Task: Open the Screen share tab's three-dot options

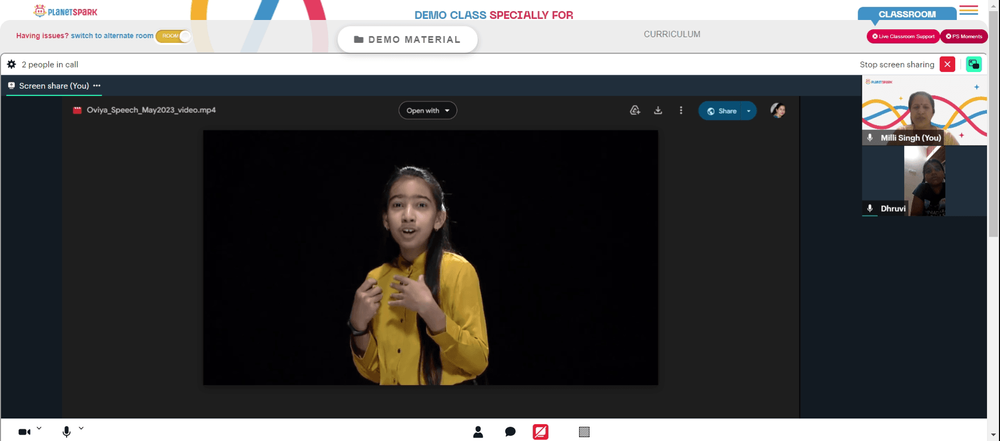Action: 97,86
